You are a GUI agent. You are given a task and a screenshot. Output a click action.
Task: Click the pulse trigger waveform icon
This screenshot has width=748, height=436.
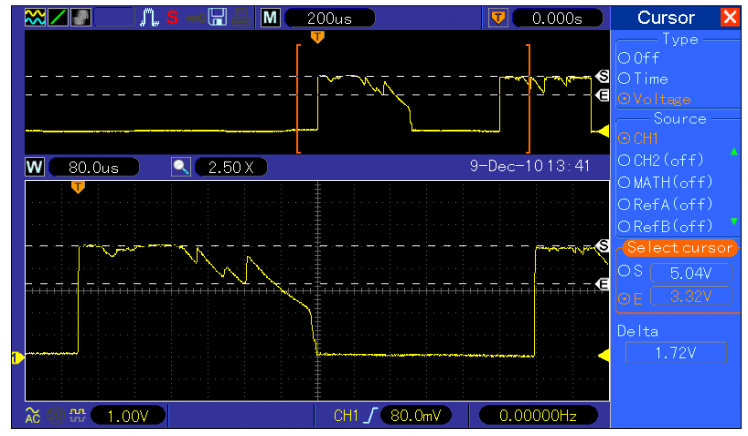pos(150,17)
